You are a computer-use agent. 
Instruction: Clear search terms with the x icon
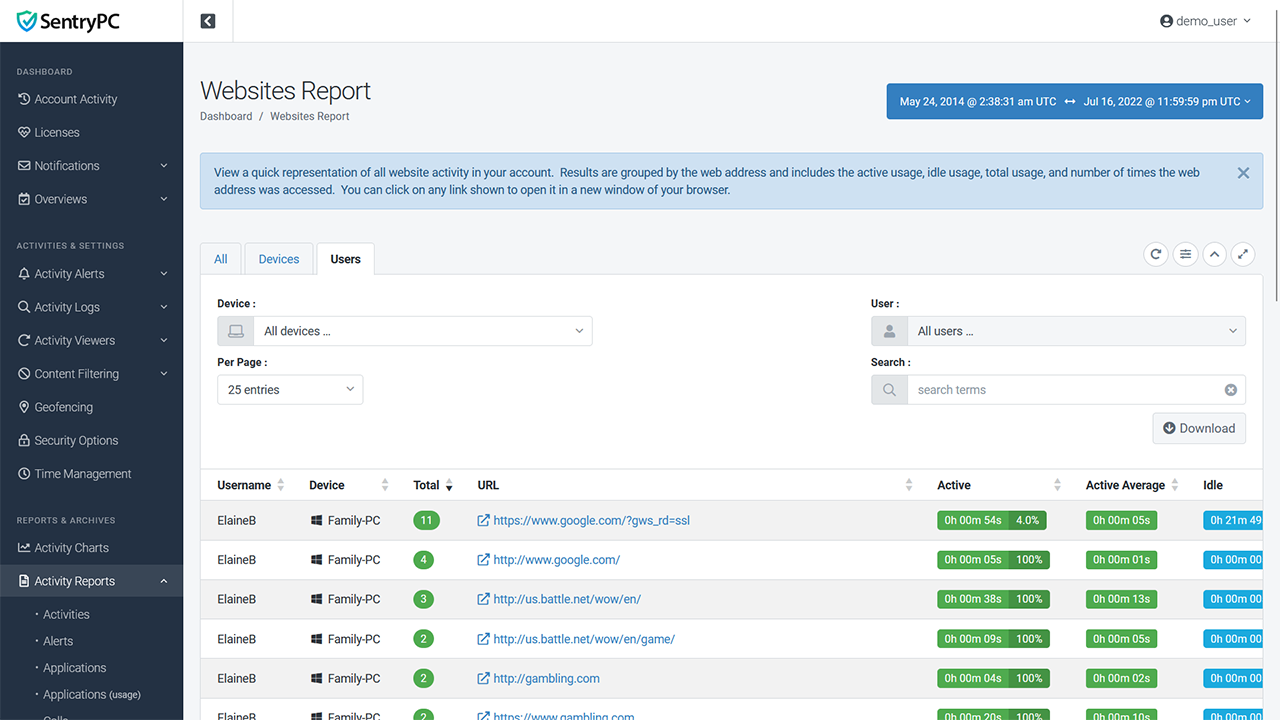[x=1230, y=390]
